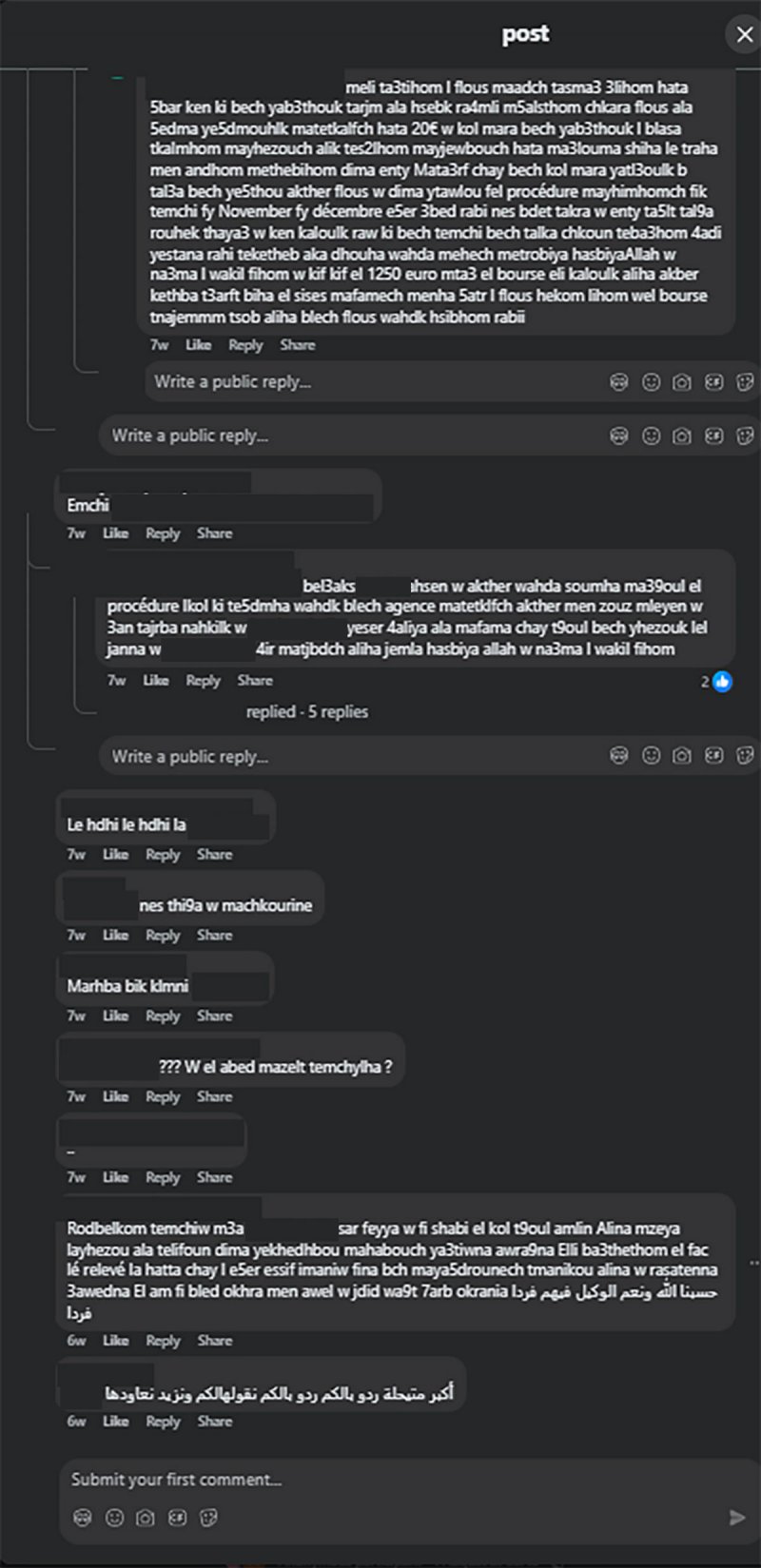Open emoji picker in topmost public reply box

(x=651, y=382)
